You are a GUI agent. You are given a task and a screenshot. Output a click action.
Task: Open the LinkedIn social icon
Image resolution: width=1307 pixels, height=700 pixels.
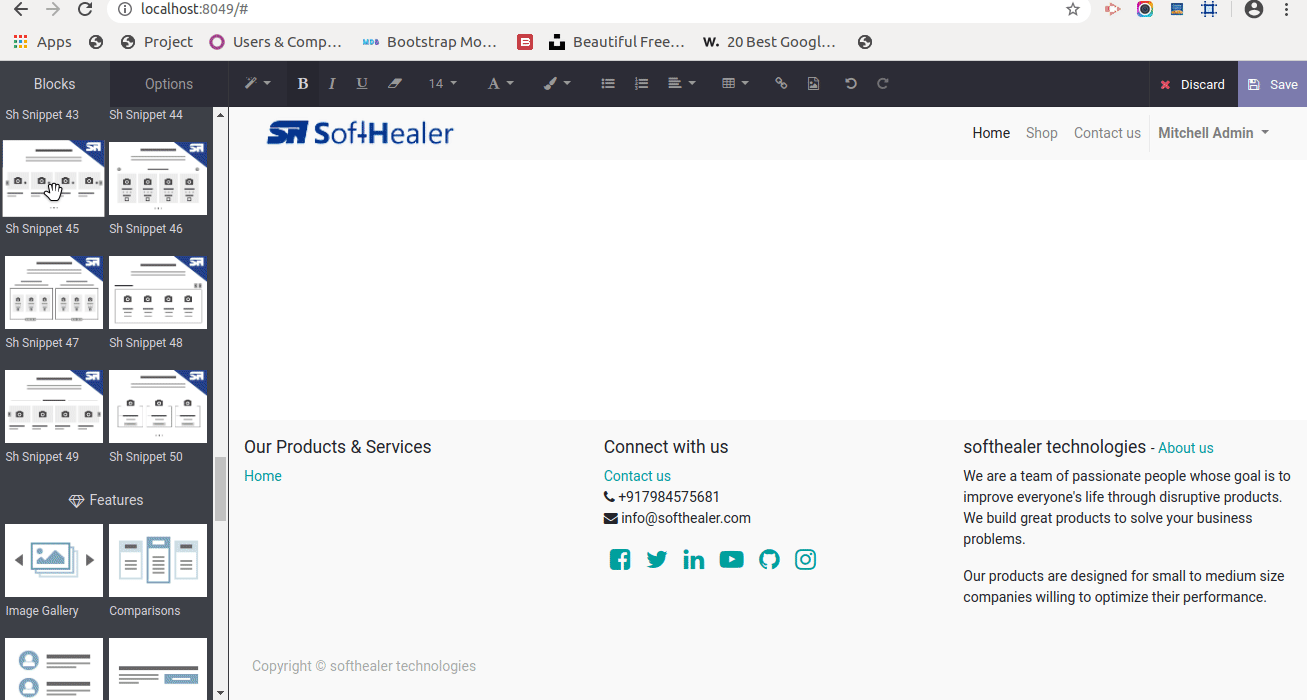694,560
